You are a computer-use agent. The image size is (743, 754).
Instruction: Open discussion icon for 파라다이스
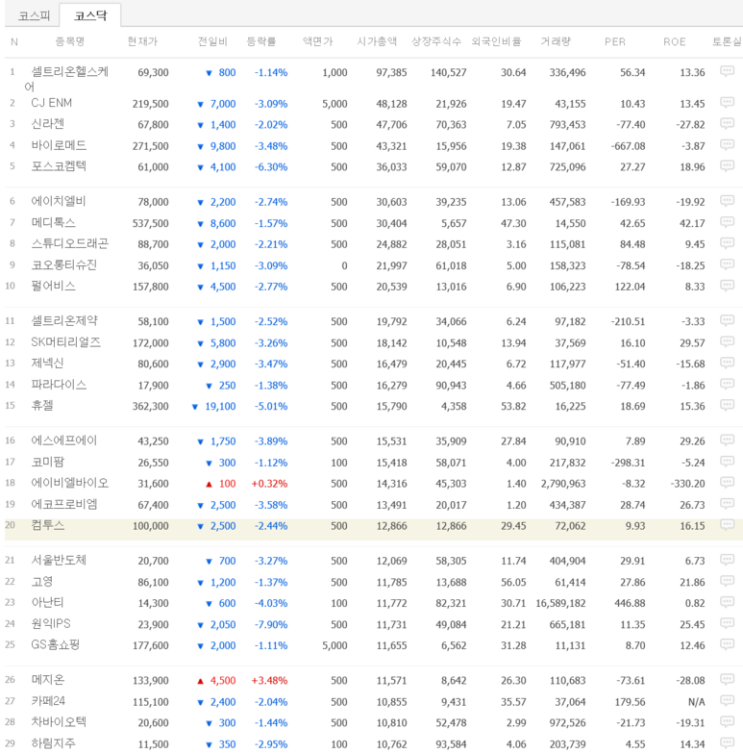727,384
